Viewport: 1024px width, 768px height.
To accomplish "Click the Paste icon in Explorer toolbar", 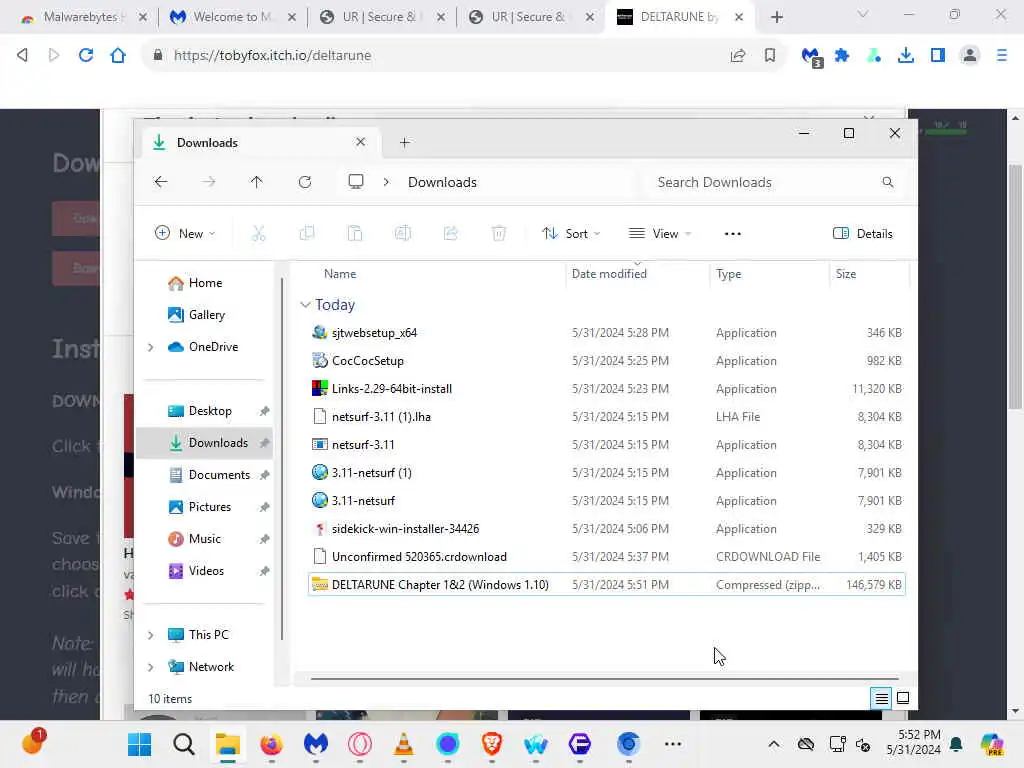I will [355, 233].
